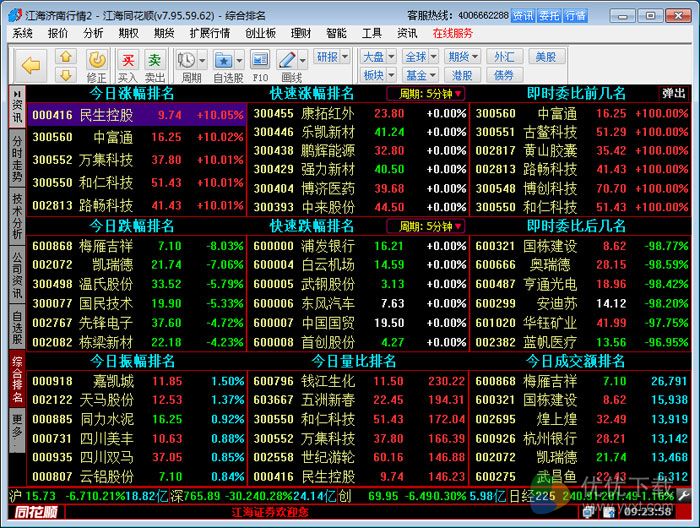Click the 委托 button in title bar
The height and width of the screenshot is (528, 700).
[x=549, y=16]
